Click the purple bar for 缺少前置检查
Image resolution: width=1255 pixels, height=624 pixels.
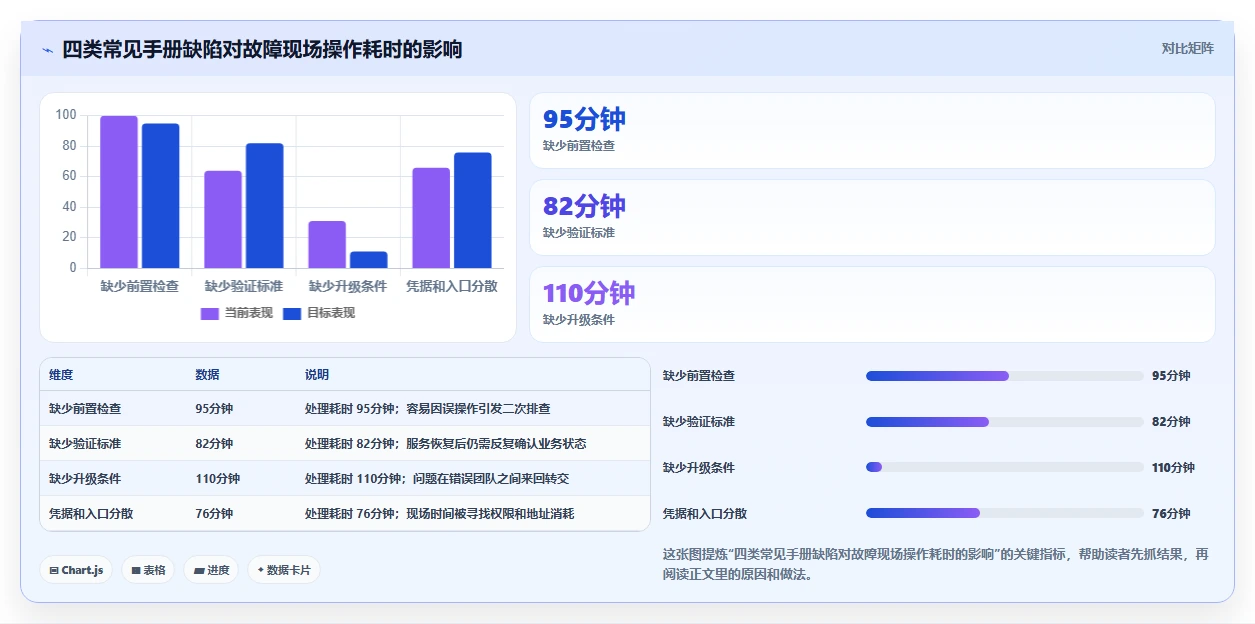pyautogui.click(x=119, y=192)
